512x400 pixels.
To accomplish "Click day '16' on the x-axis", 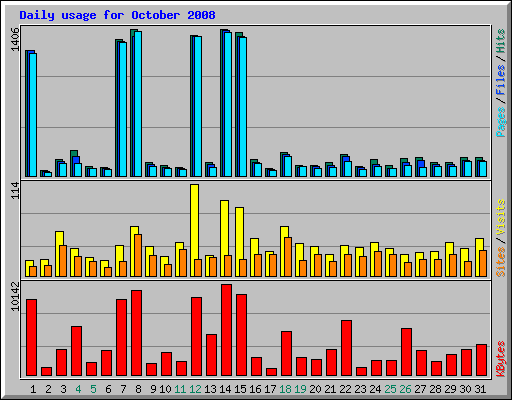I will coord(255,389).
